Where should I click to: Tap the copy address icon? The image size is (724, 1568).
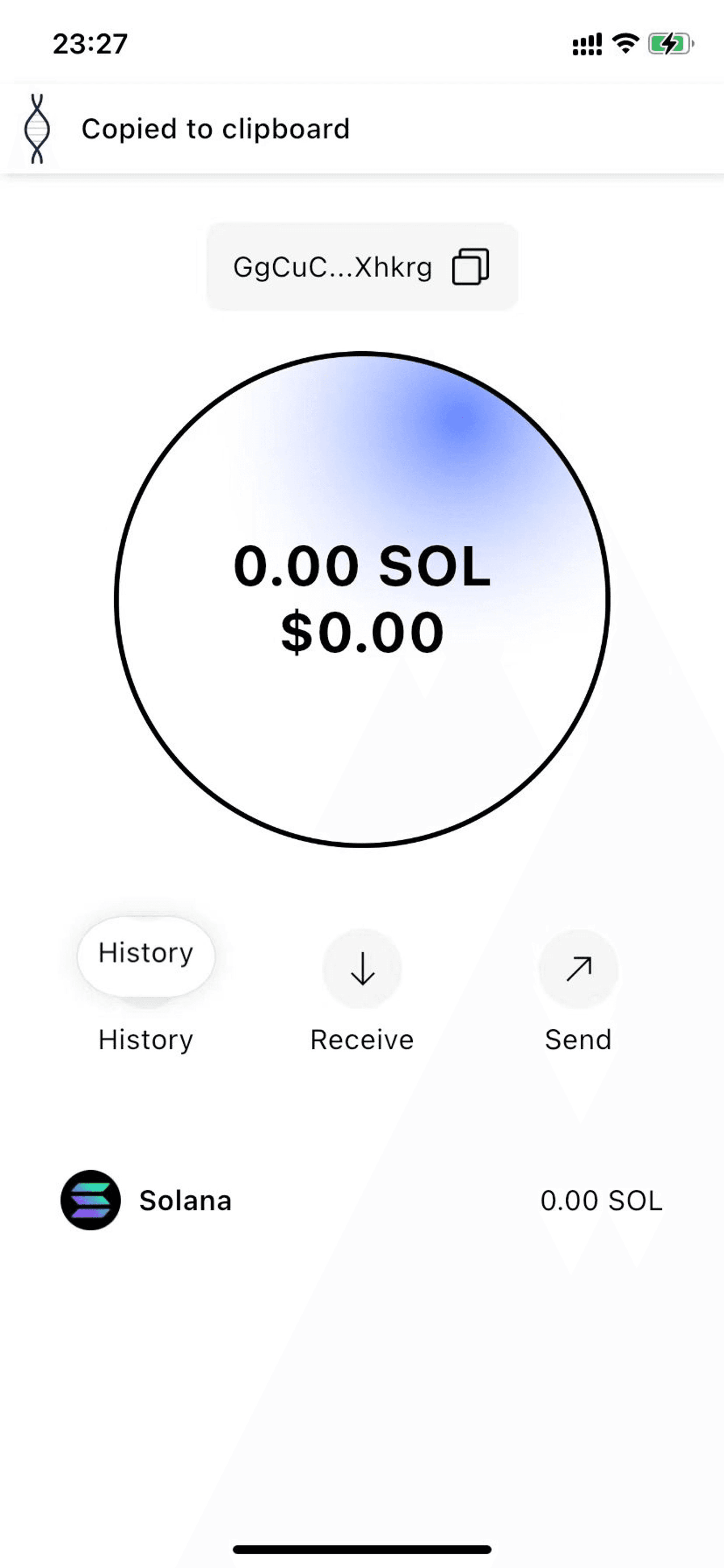470,267
